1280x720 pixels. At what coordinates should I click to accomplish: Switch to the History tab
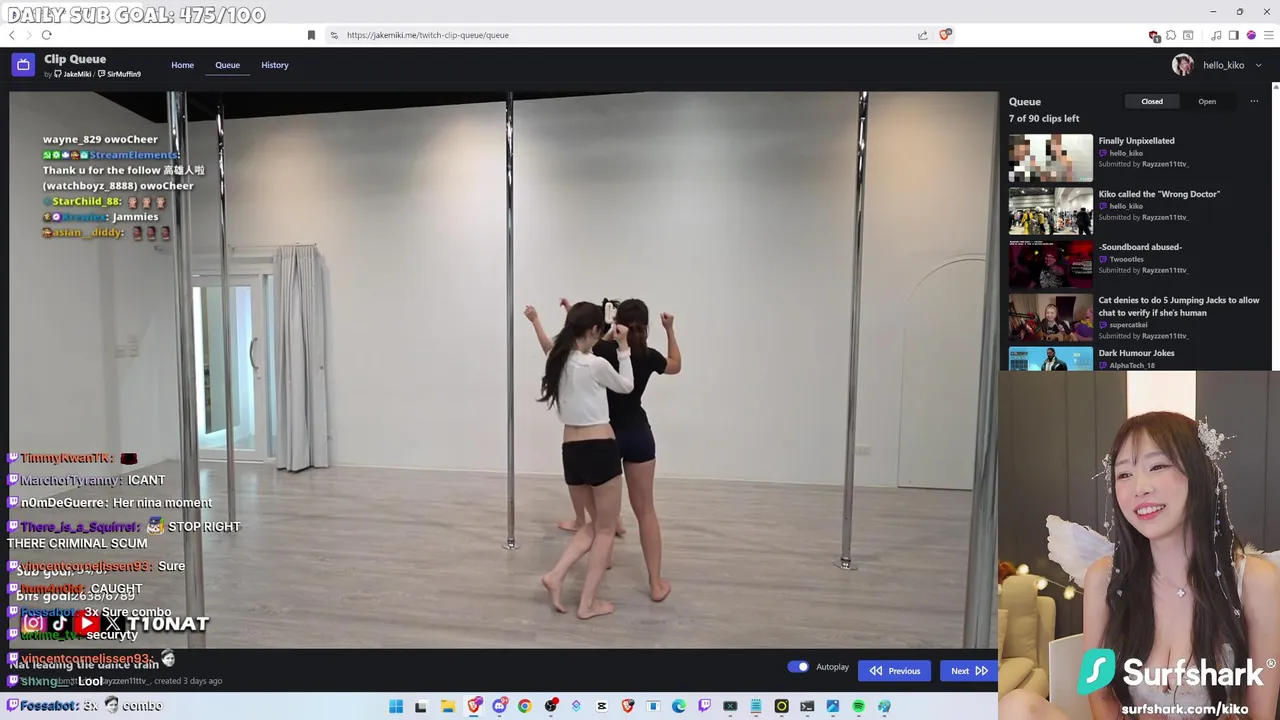tap(275, 65)
